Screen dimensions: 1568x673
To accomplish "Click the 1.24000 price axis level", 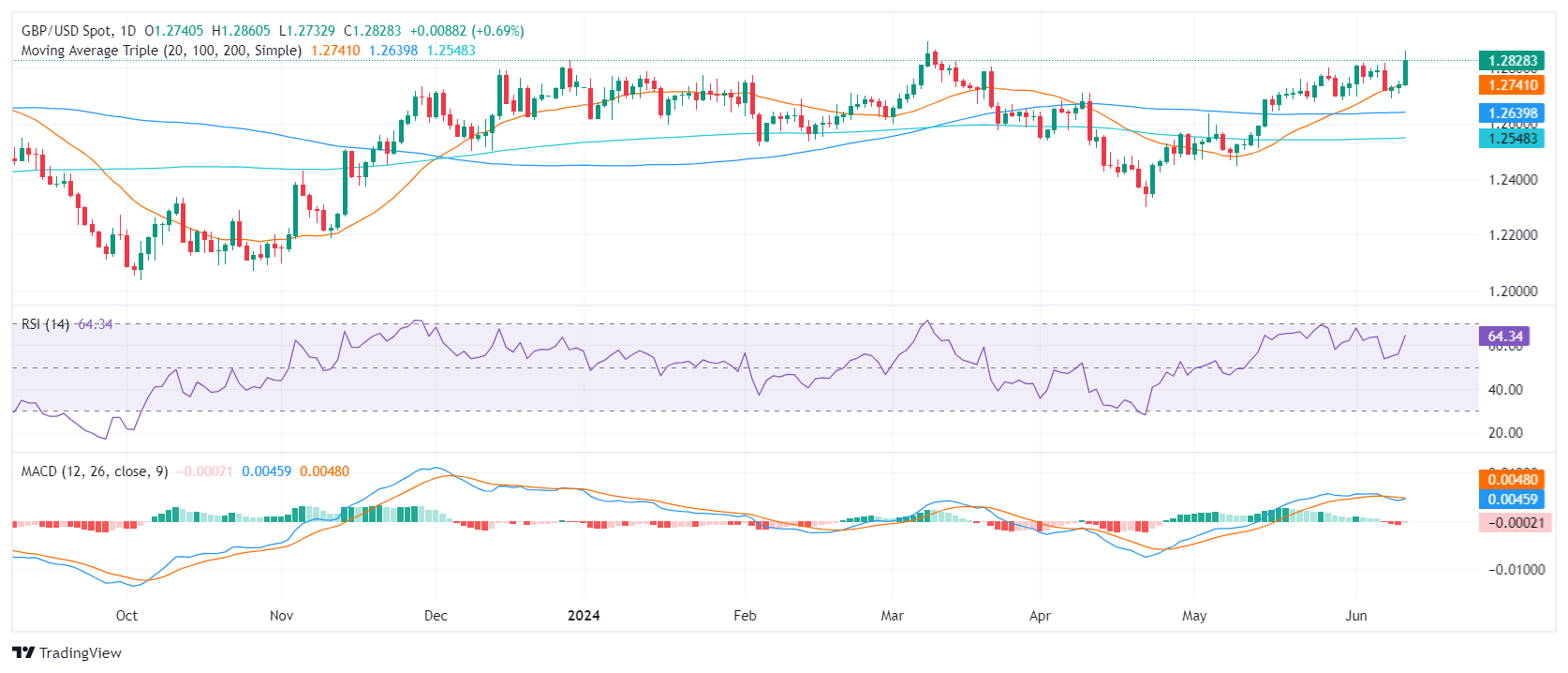I will 1513,180.
